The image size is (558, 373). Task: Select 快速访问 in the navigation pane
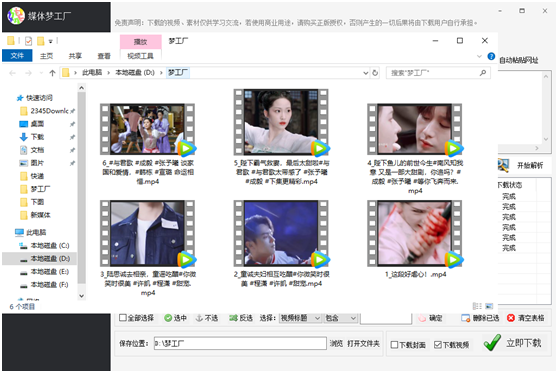[x=35, y=98]
